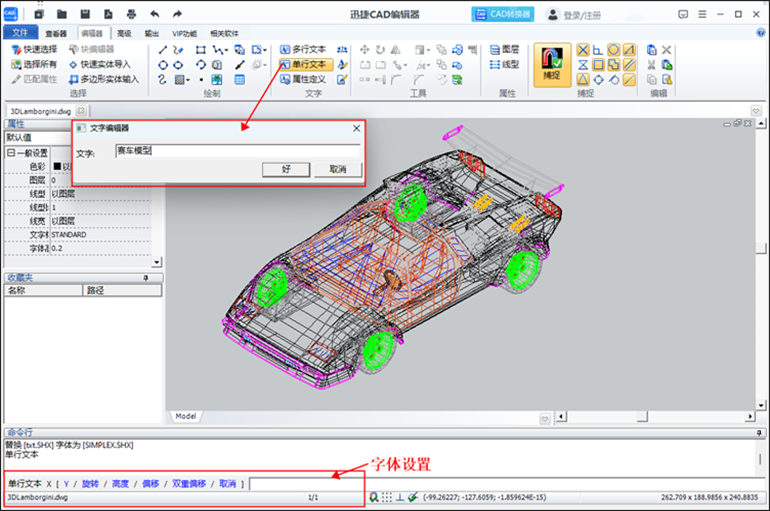The height and width of the screenshot is (511, 770).
Task: Click the layout tabs chevron near Model
Action: (545, 419)
